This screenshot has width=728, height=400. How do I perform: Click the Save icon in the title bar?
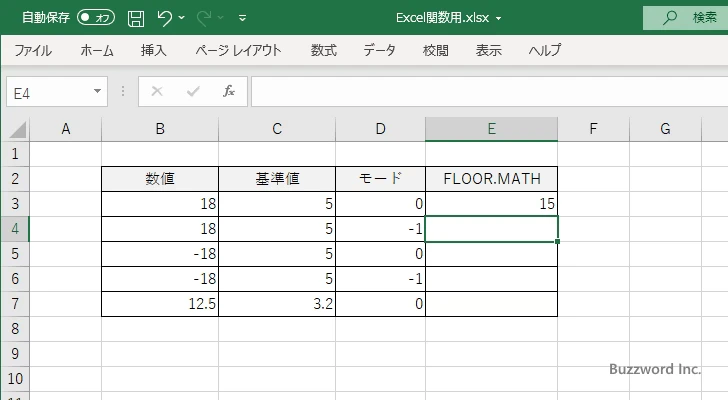136,18
